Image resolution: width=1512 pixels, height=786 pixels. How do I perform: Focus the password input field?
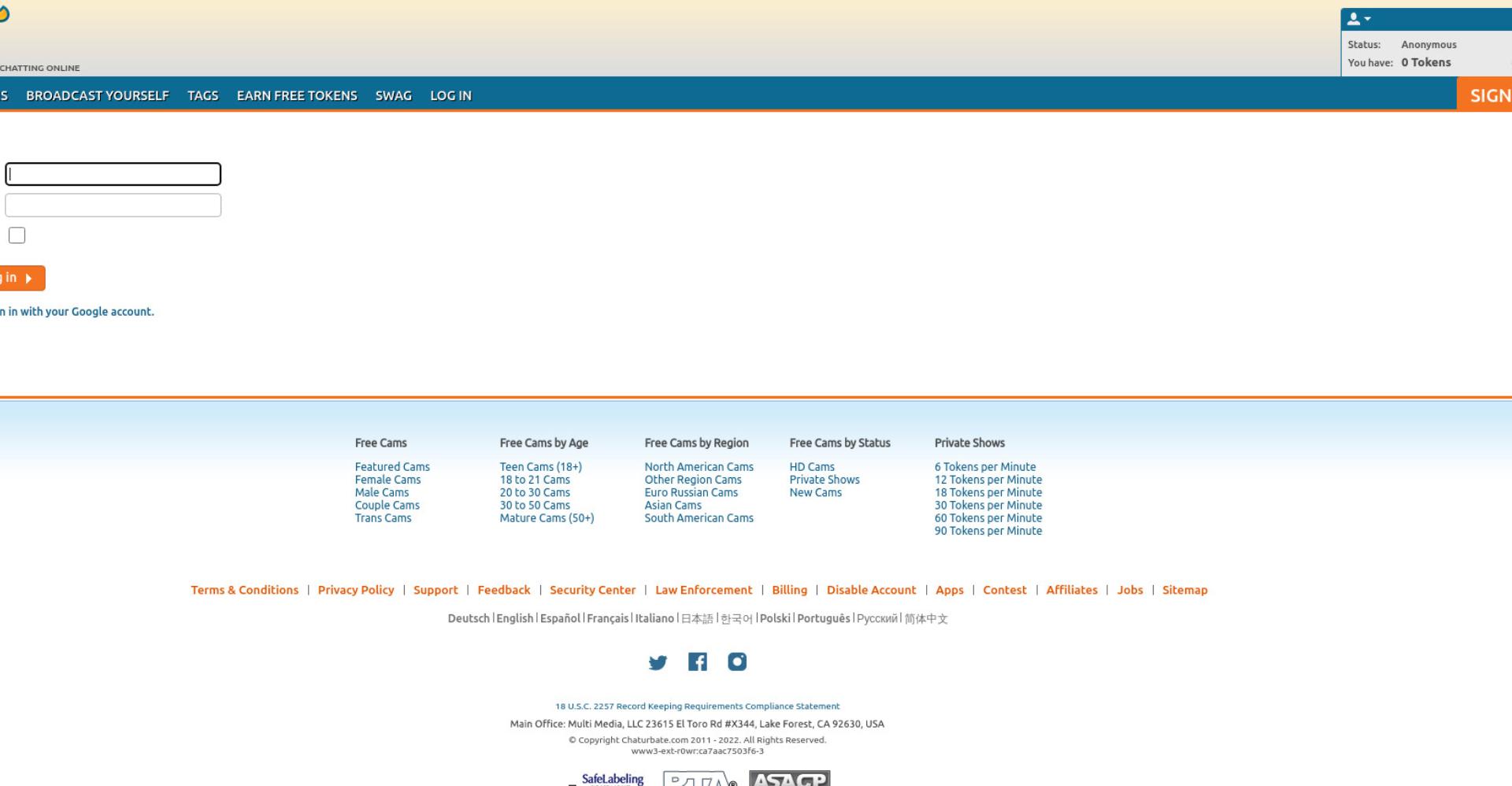click(113, 206)
